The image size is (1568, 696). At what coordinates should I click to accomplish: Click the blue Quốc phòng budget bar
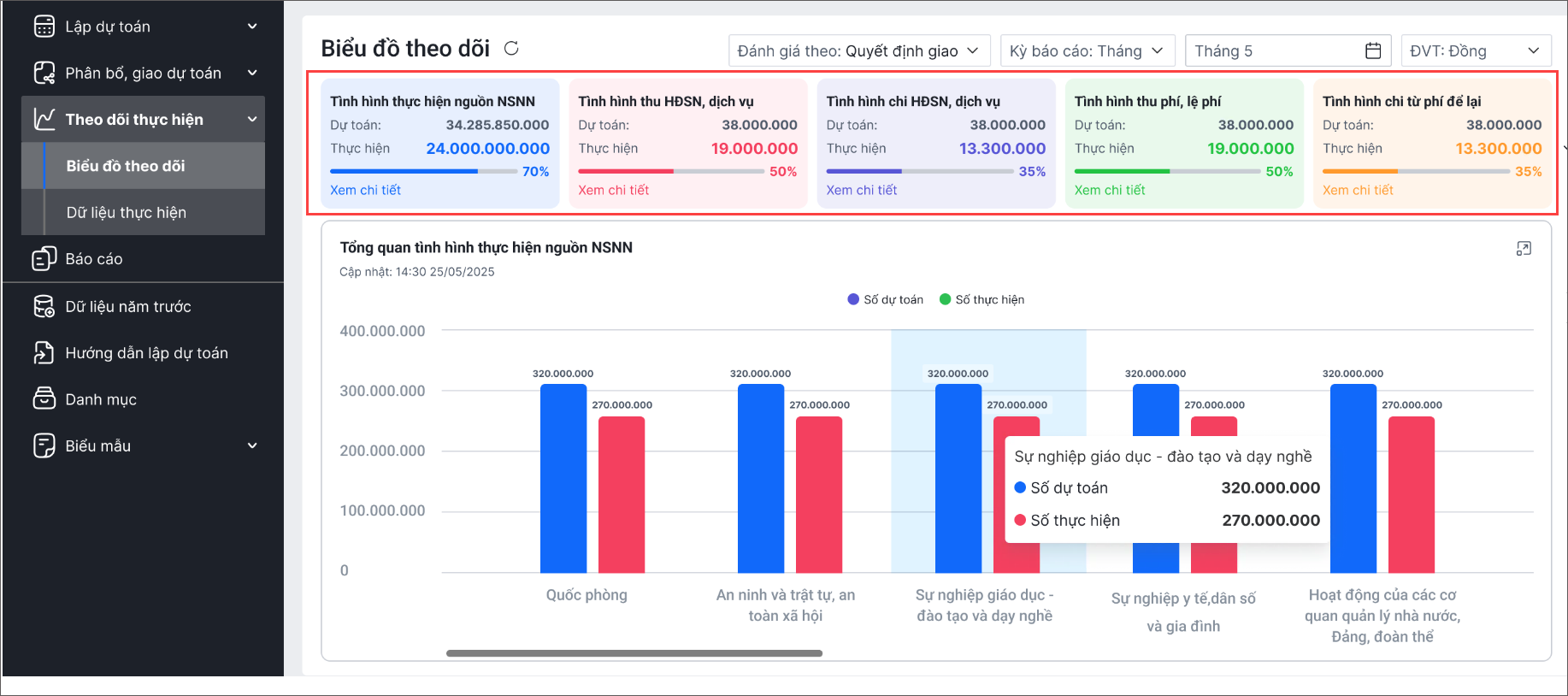tap(563, 479)
